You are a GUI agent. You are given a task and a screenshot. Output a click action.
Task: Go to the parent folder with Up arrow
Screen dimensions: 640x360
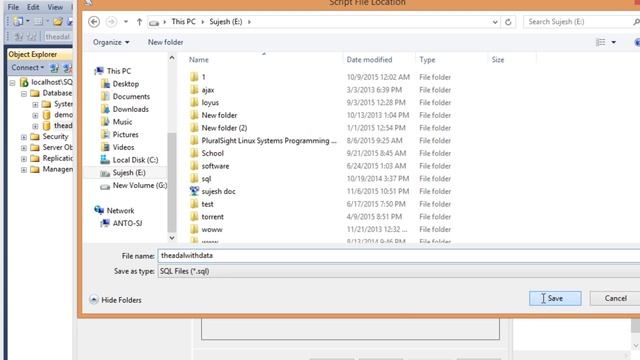(139, 22)
